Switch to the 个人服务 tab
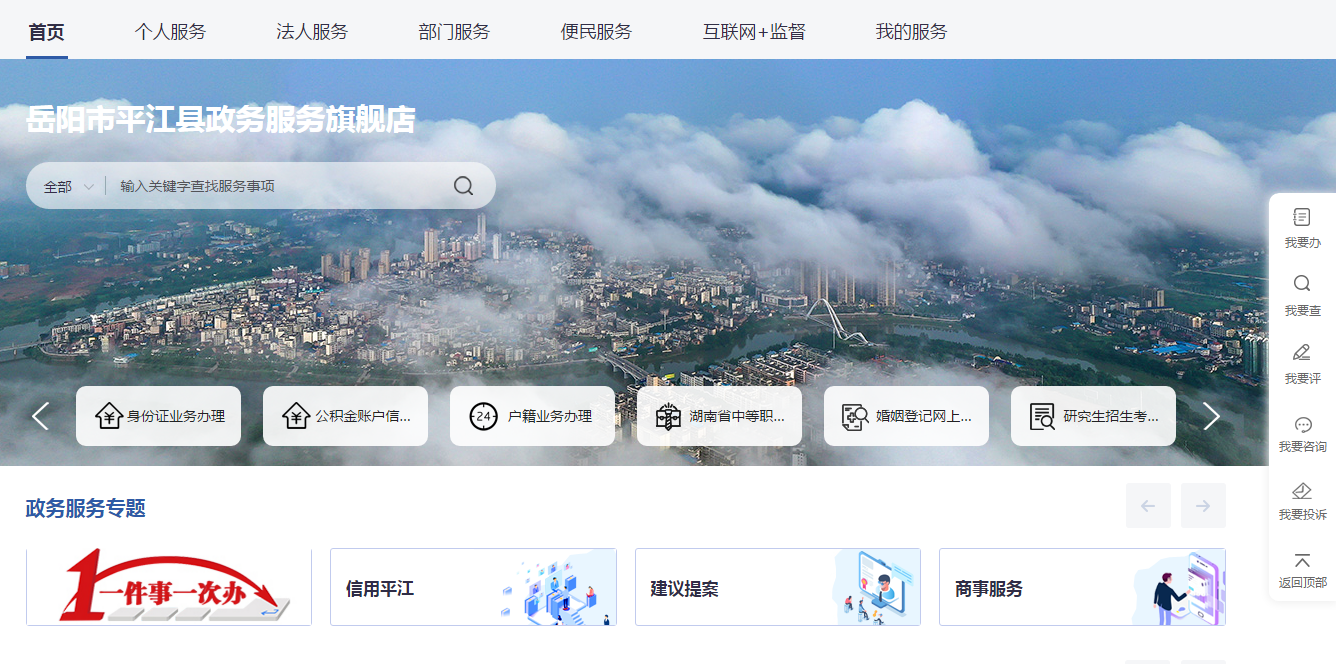This screenshot has height=664, width=1336. 170,32
